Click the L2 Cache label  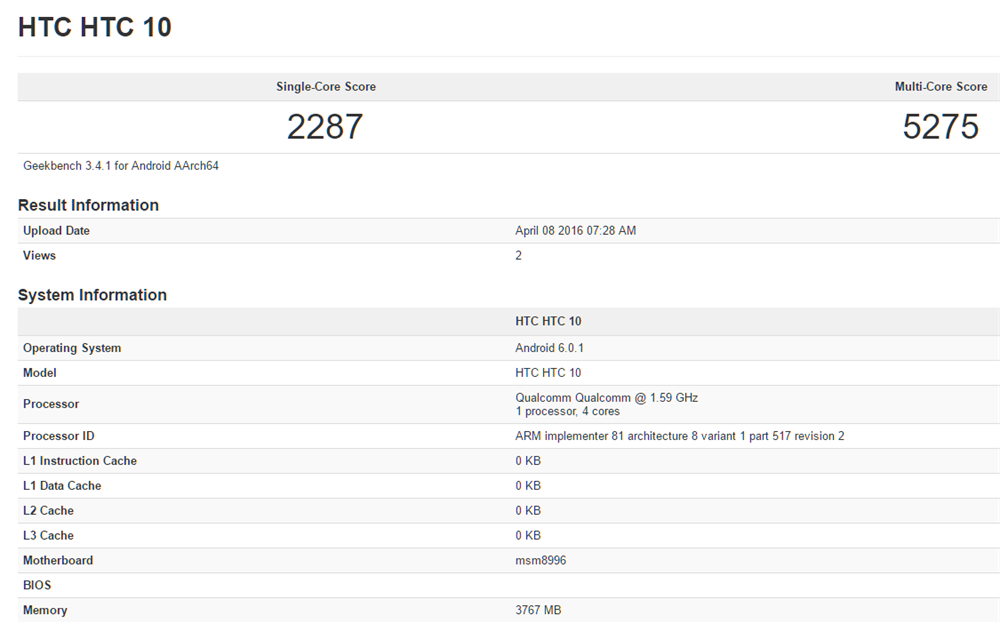click(48, 511)
